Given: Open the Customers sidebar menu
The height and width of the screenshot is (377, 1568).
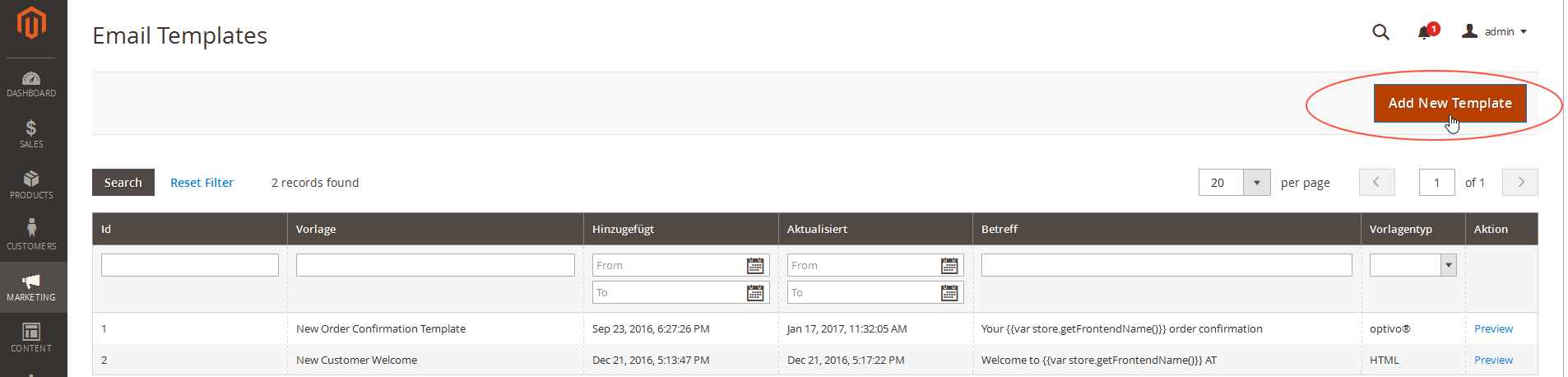Looking at the screenshot, I should (x=31, y=235).
